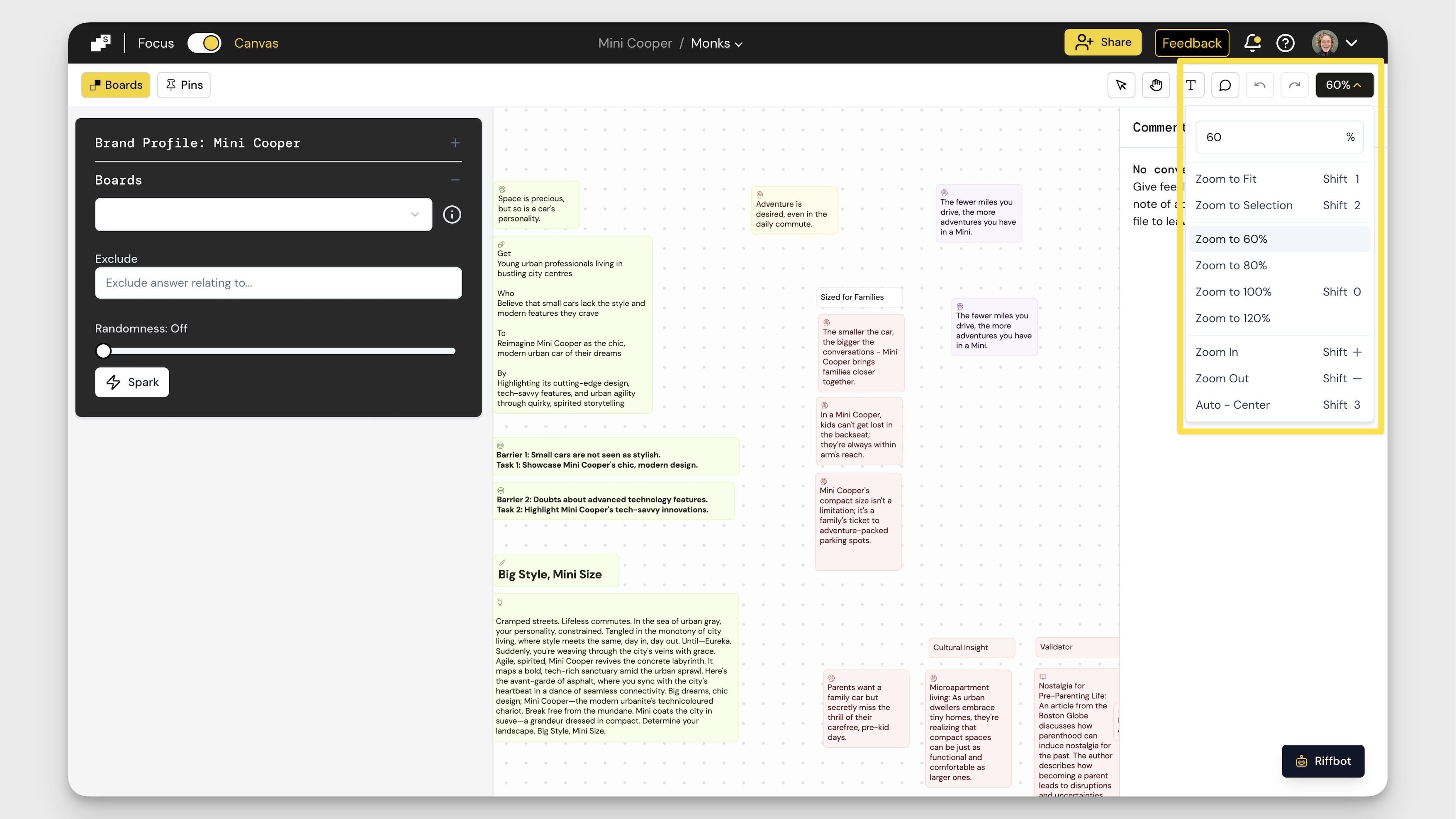Toggle Focus/Canvas mode switch
This screenshot has height=819, width=1456.
tap(204, 43)
